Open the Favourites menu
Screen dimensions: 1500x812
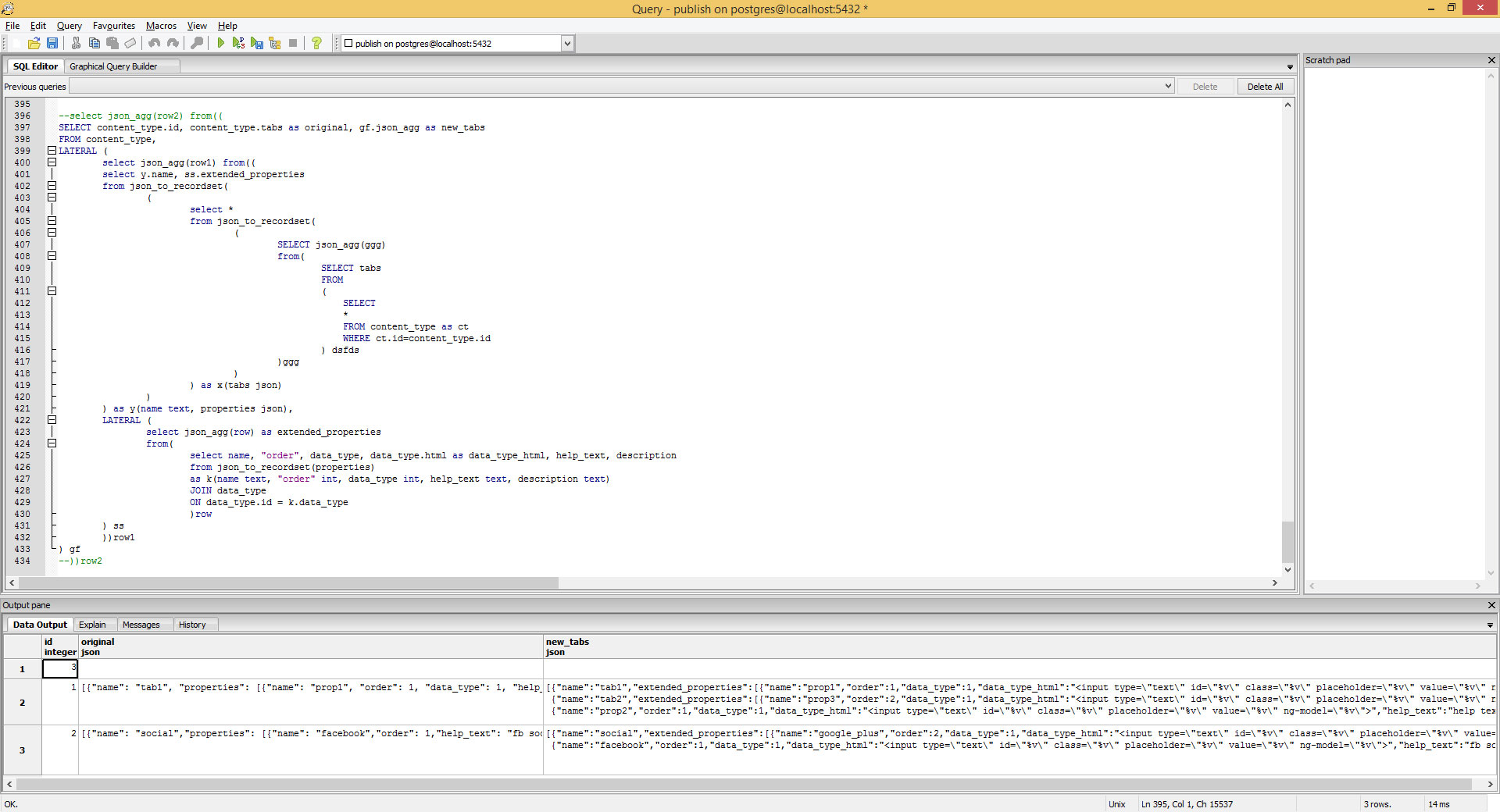tap(114, 26)
